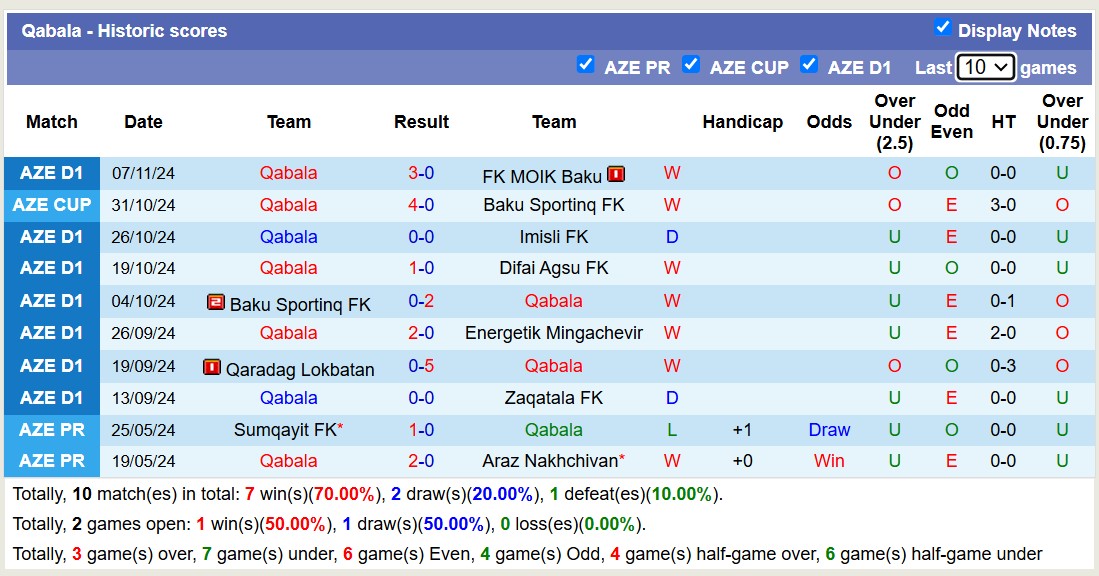Uncheck the AZE CUP league filter
The image size is (1099, 576).
691,65
